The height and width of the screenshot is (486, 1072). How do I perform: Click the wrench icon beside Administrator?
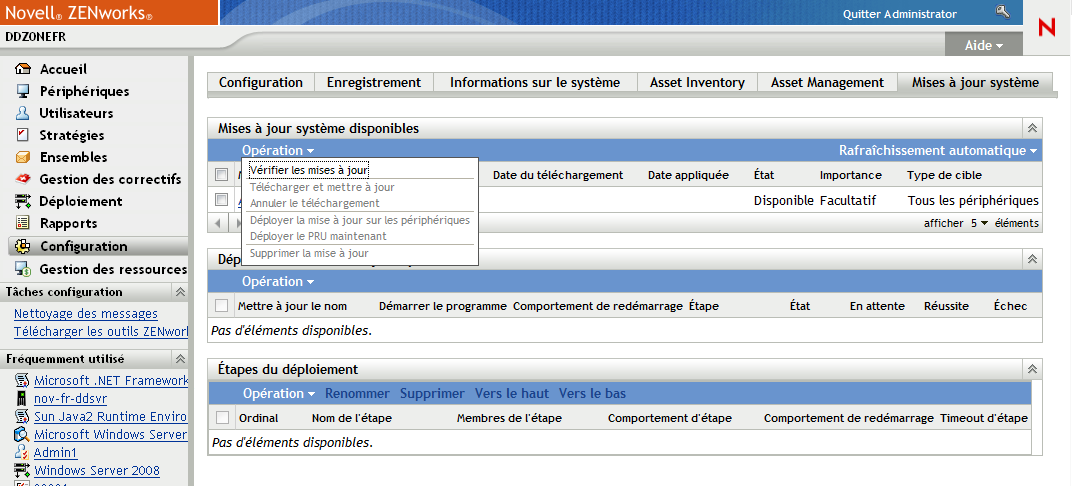coord(1002,12)
